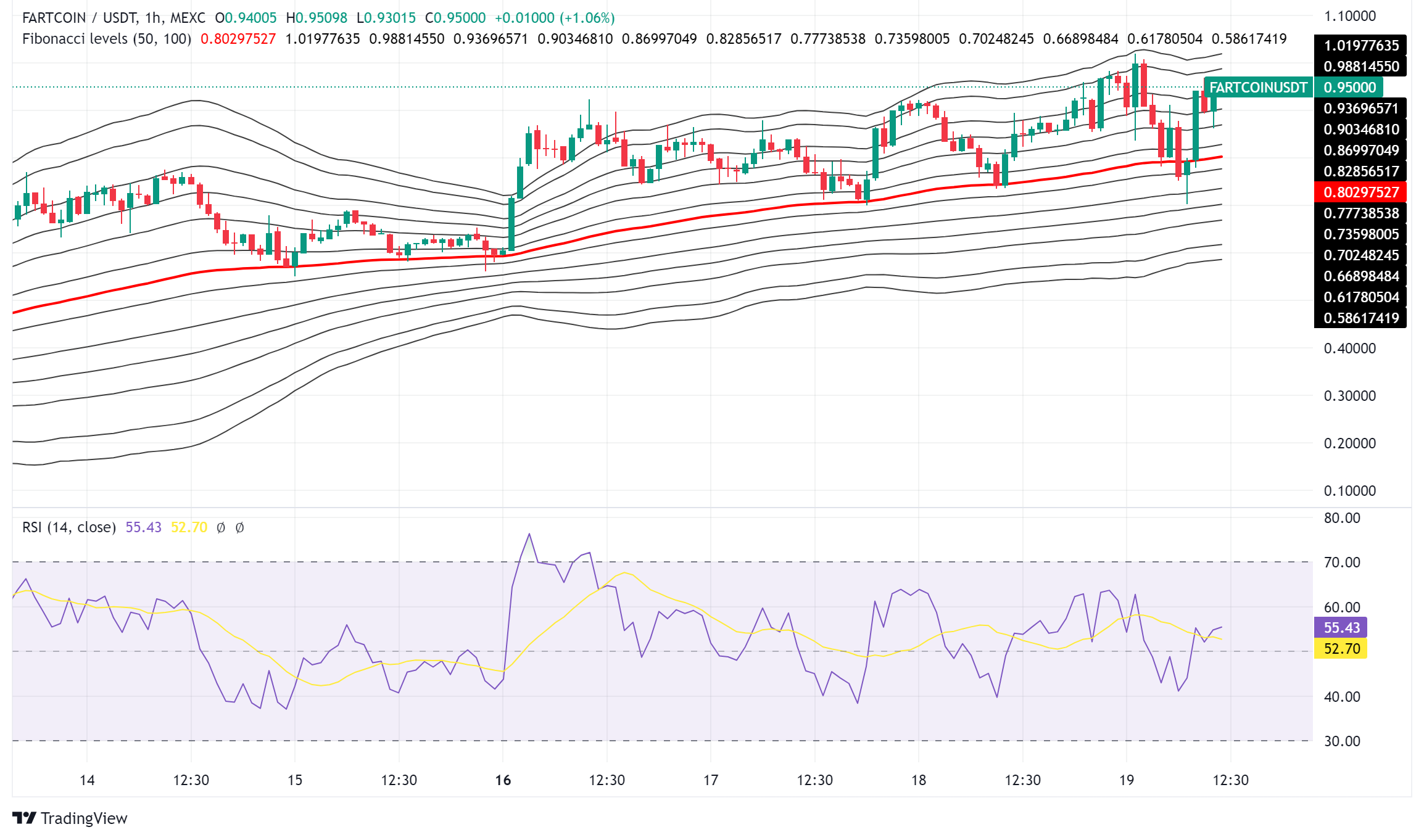This screenshot has height=840, width=1424.
Task: Select the RSI (14, close) legend label
Action: click(69, 527)
